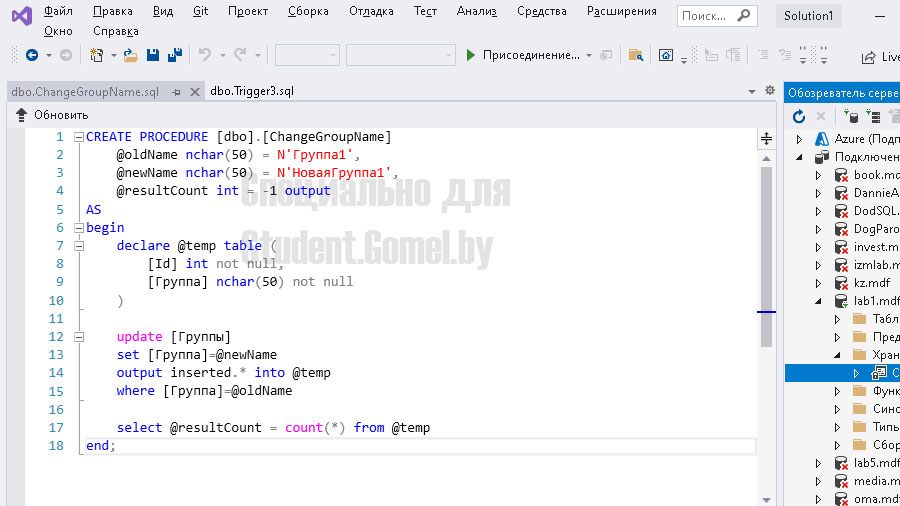Screen dimensions: 900x506
Task: Click the Redo arrow icon
Action: (x=240, y=55)
